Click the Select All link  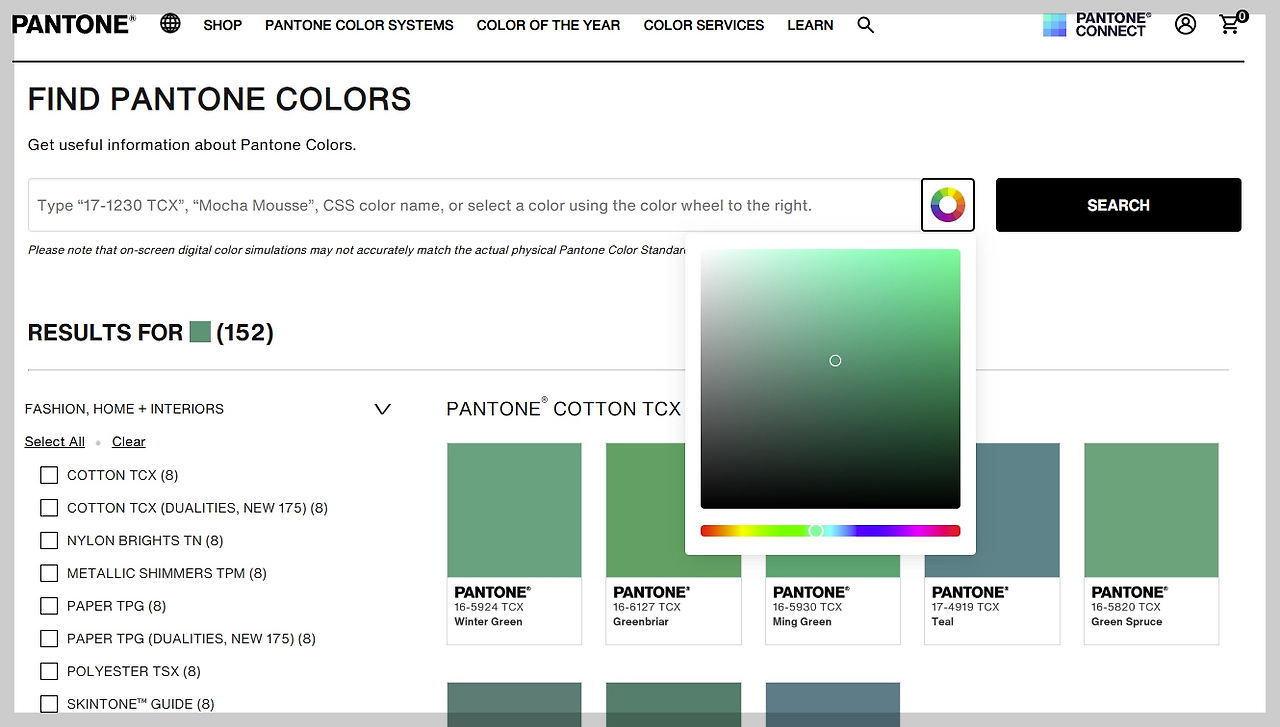(55, 442)
